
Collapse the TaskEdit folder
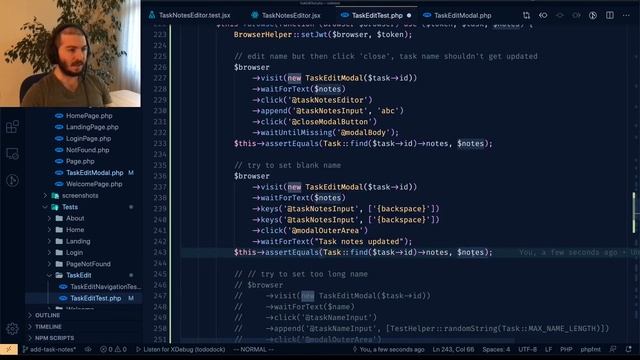49,276
